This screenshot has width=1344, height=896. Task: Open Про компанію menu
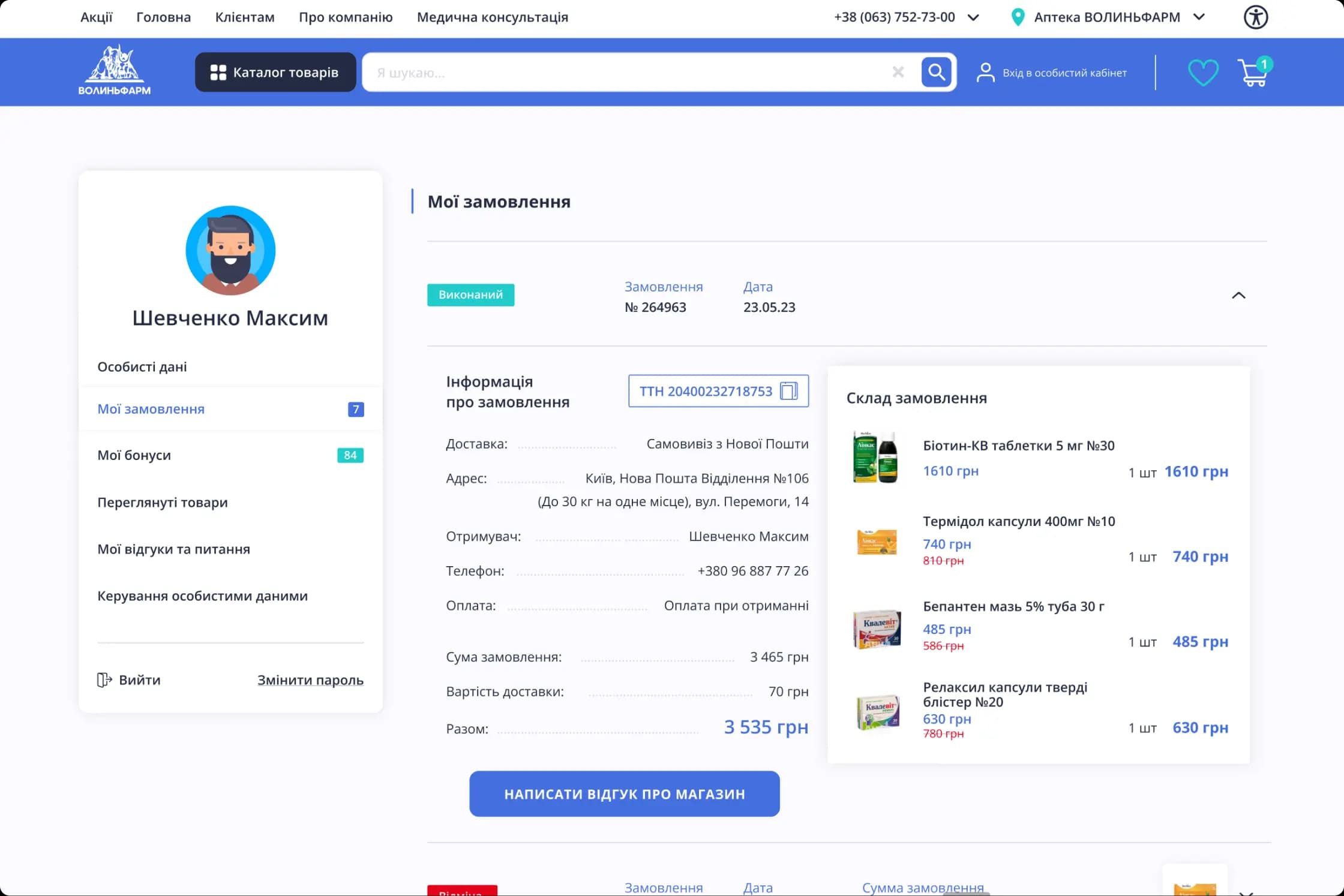click(346, 17)
